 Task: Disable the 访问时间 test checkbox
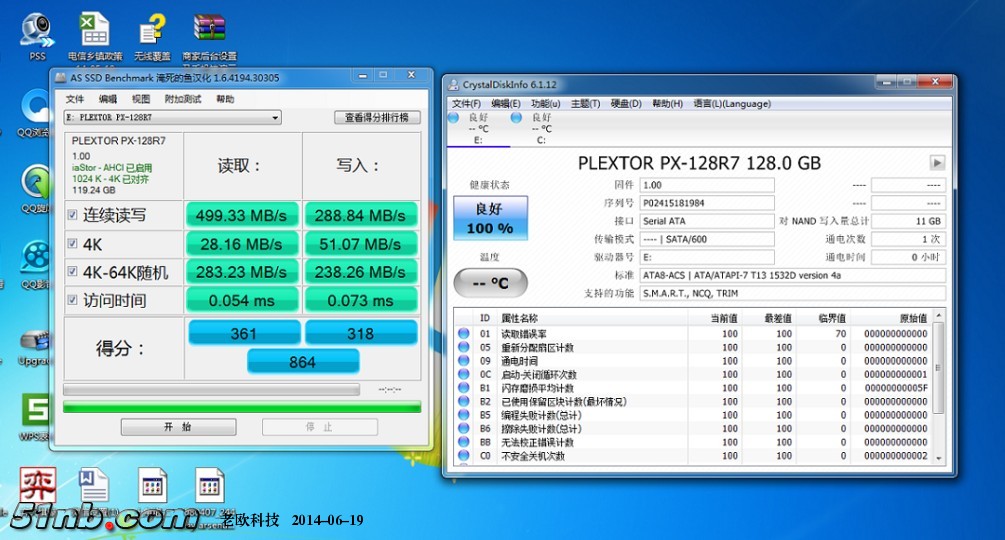click(72, 300)
